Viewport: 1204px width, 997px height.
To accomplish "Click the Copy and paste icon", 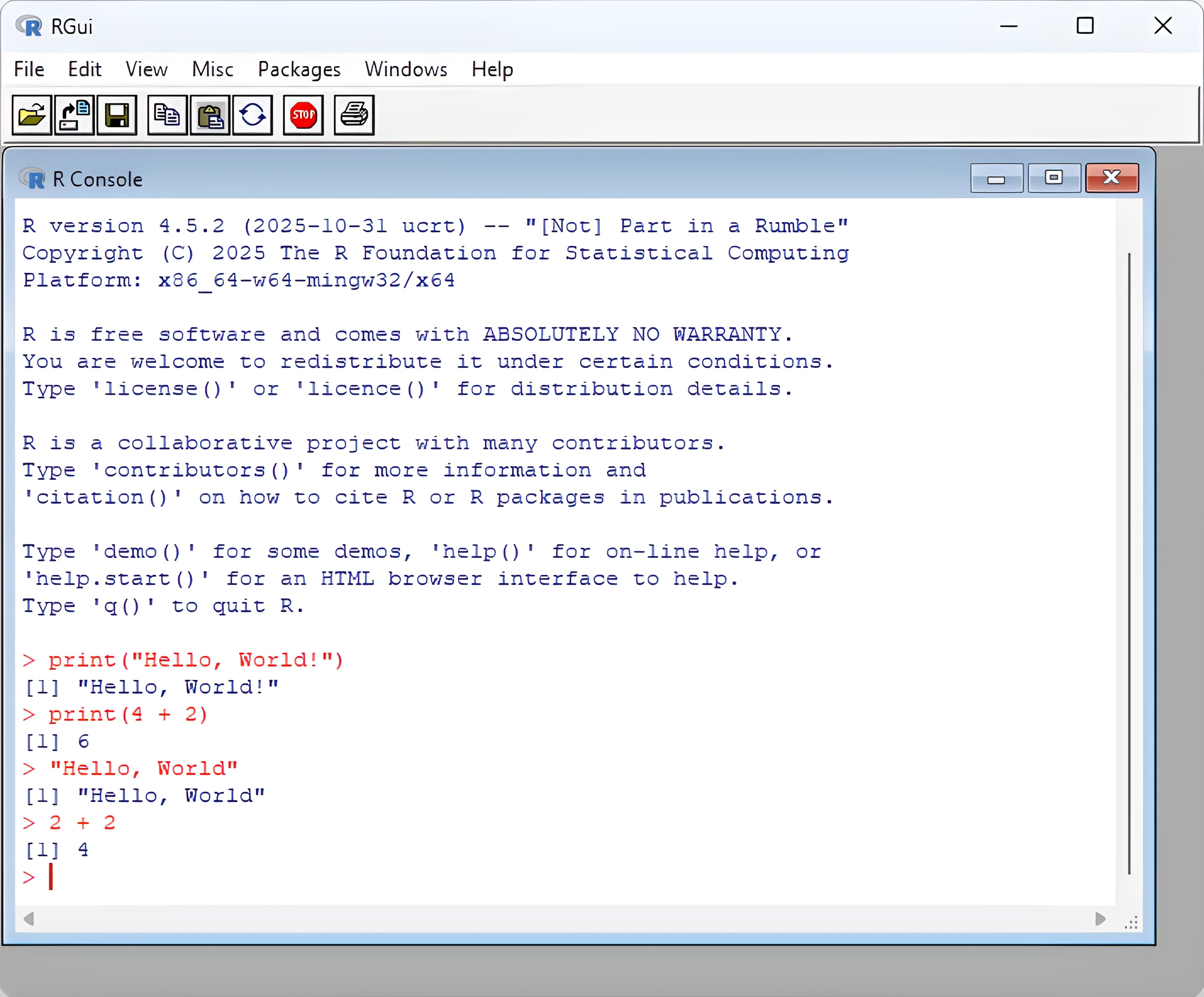I will (252, 115).
